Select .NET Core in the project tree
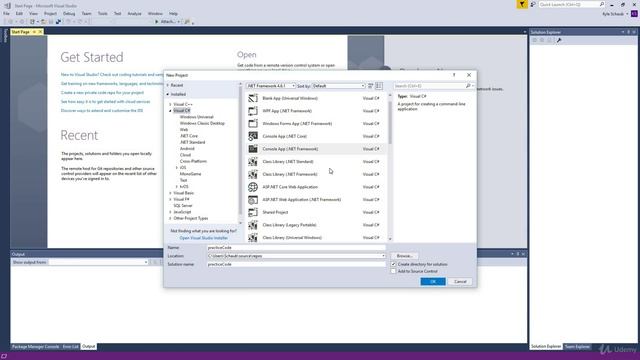Viewport: 640px width, 360px height. [x=189, y=136]
